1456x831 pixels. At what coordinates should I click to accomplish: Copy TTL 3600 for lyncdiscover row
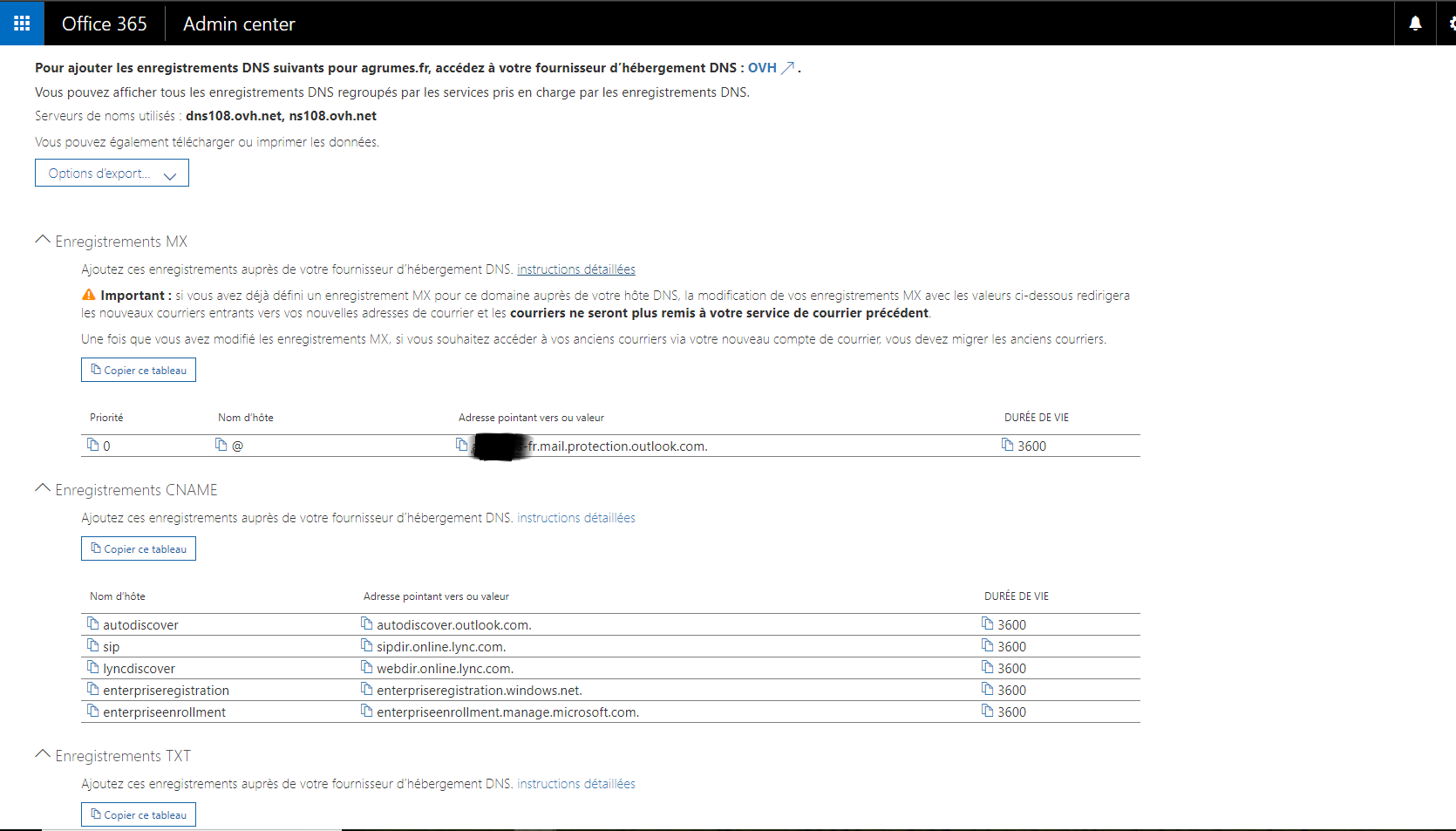pos(987,667)
